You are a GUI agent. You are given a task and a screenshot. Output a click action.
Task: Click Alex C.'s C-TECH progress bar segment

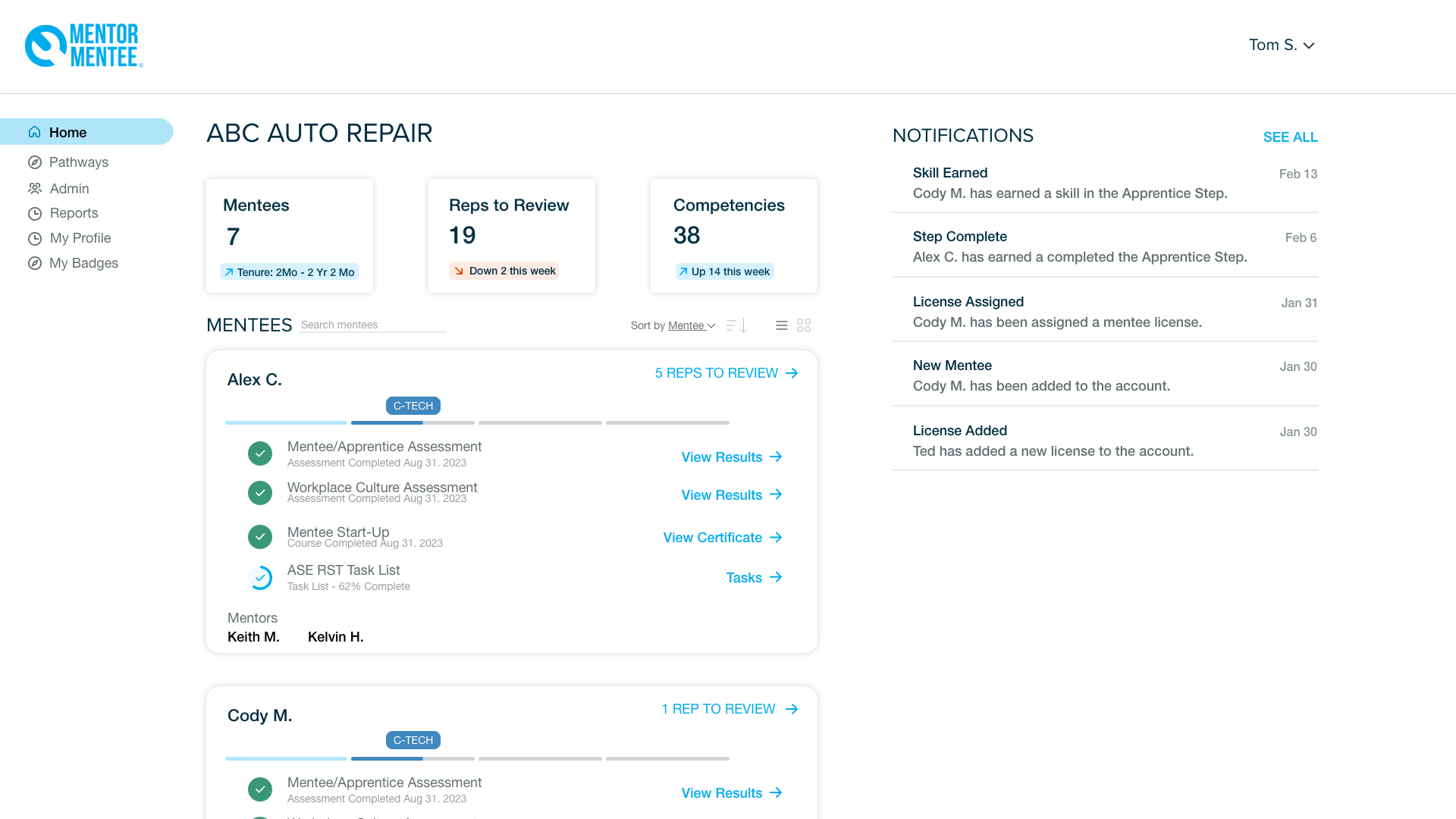[x=413, y=422]
